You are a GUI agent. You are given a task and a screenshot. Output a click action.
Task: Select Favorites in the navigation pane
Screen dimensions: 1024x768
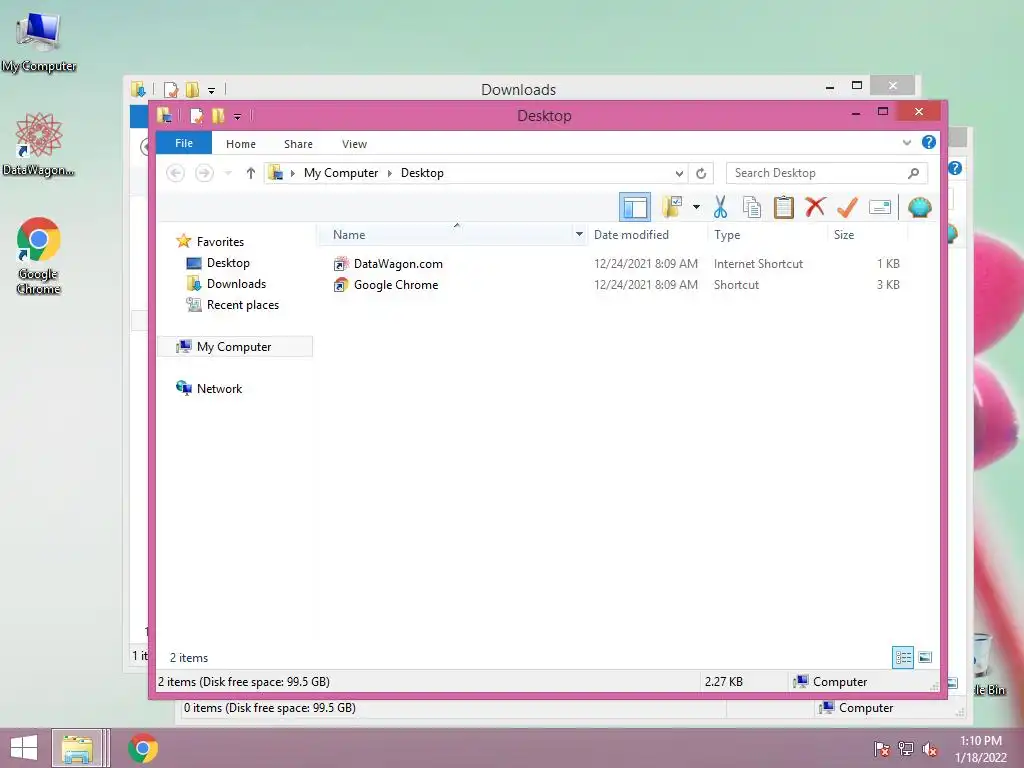(220, 242)
